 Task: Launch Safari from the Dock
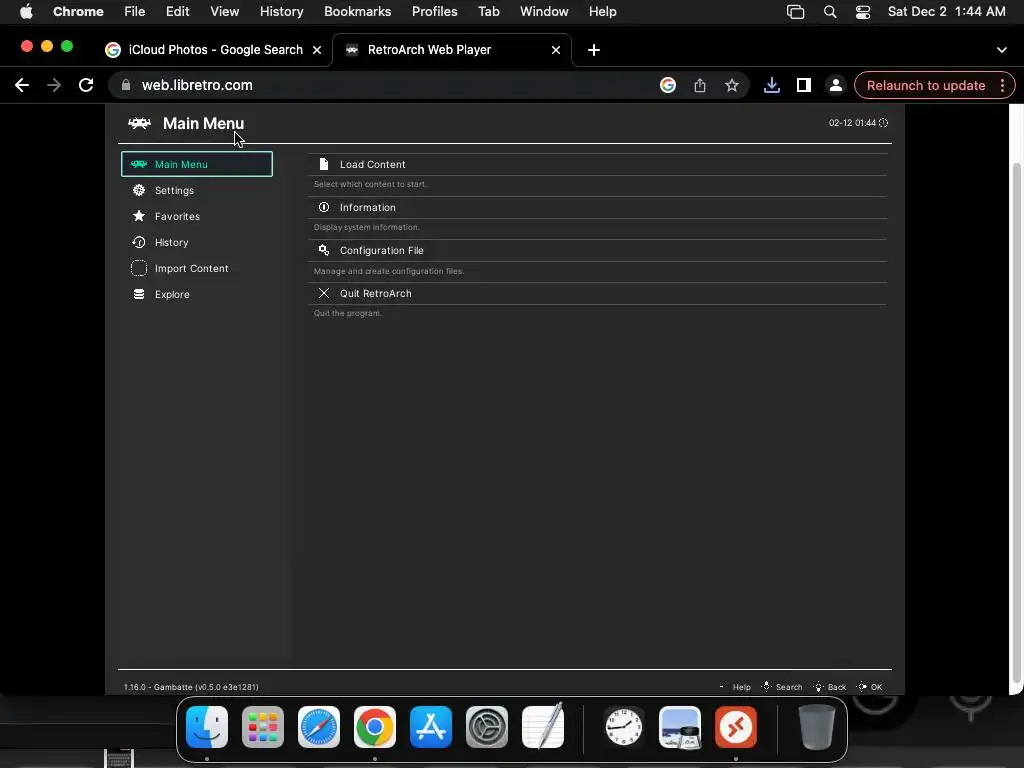coord(319,726)
